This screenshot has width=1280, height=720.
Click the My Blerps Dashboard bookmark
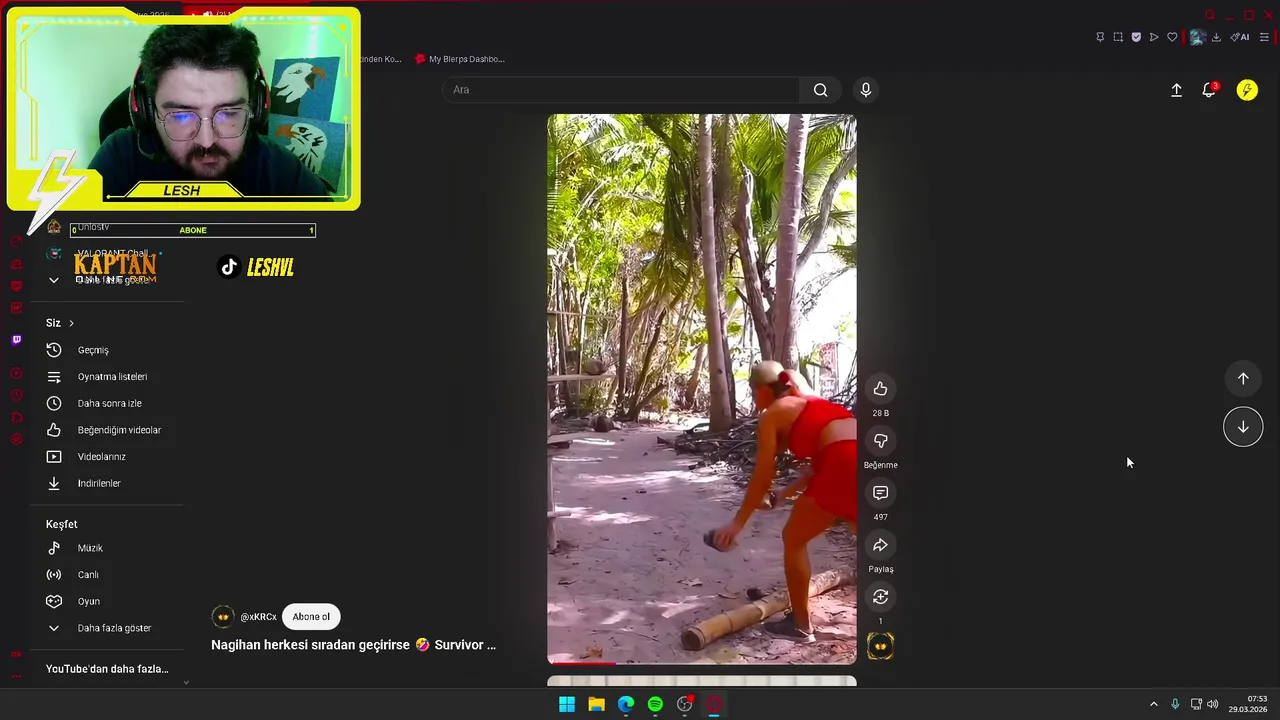(460, 59)
